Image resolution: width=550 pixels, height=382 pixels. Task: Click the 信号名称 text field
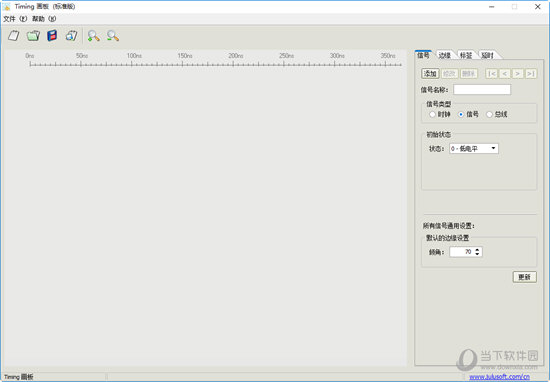482,89
